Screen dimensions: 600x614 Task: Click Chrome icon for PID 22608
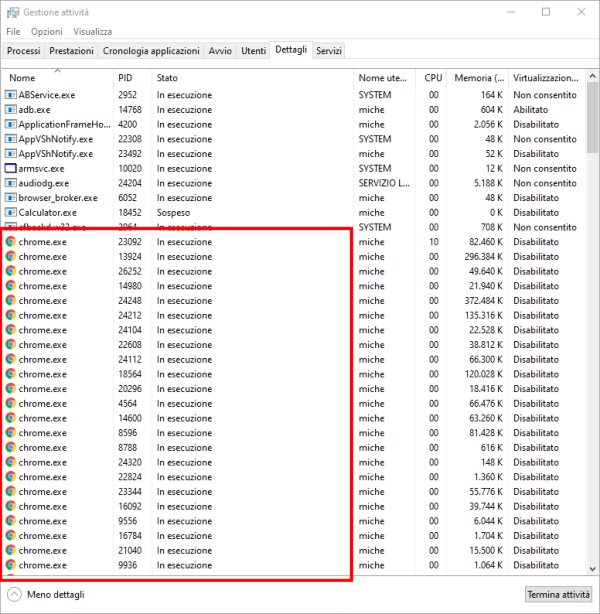[11, 345]
